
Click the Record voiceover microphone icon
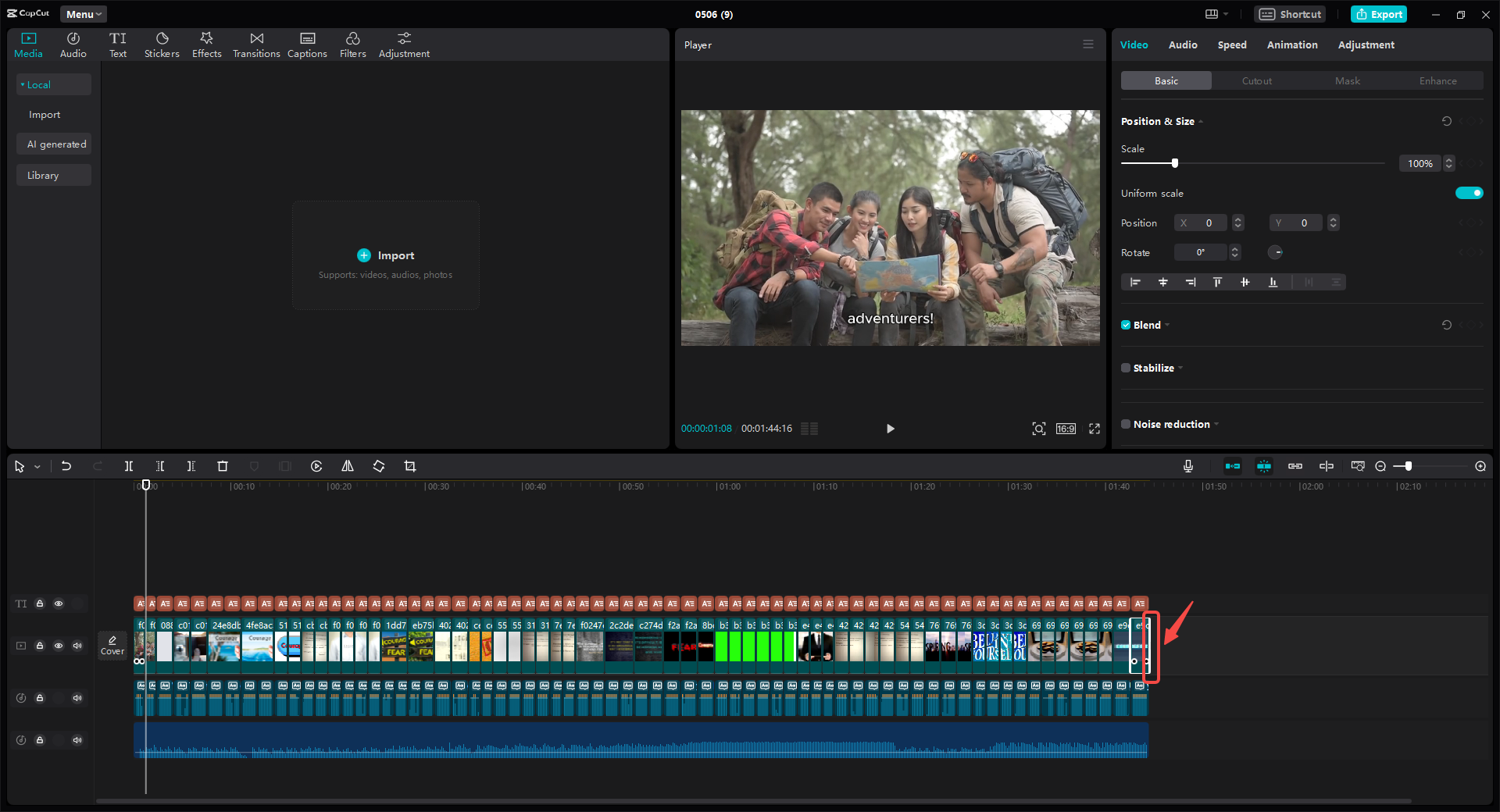point(1187,466)
